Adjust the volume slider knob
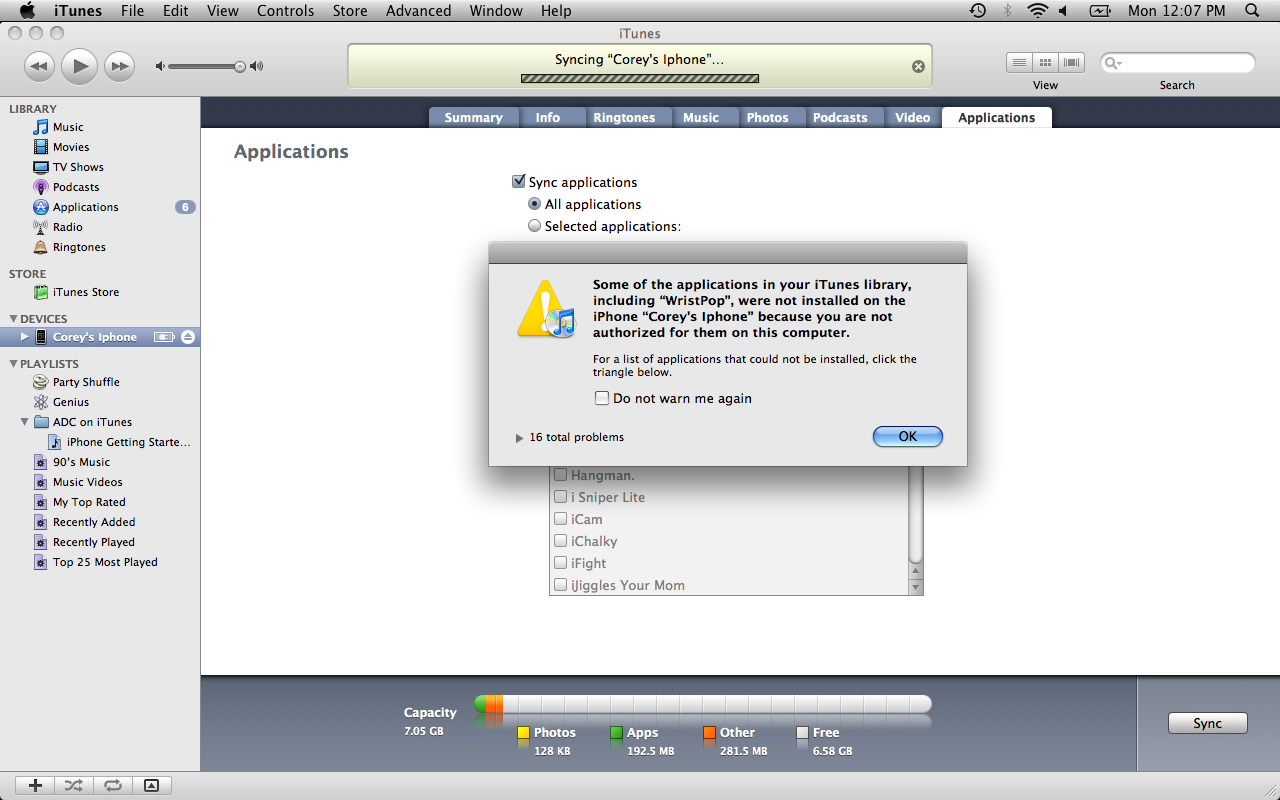 point(240,67)
